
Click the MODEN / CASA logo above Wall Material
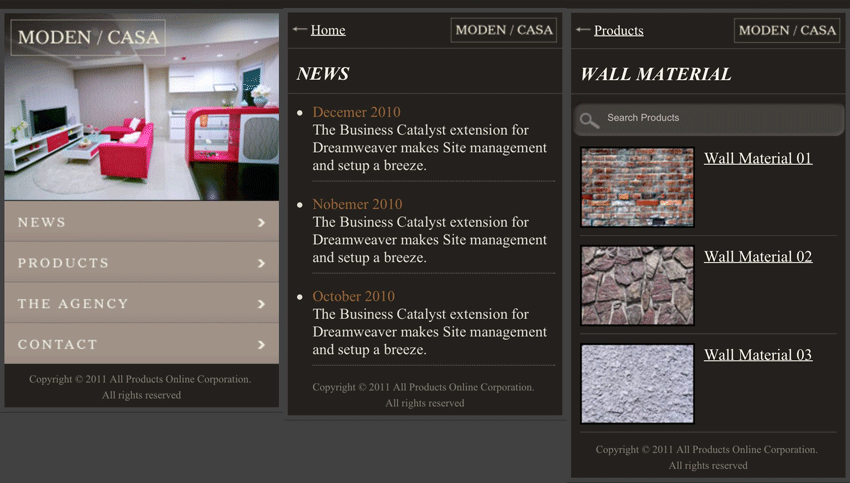point(787,30)
